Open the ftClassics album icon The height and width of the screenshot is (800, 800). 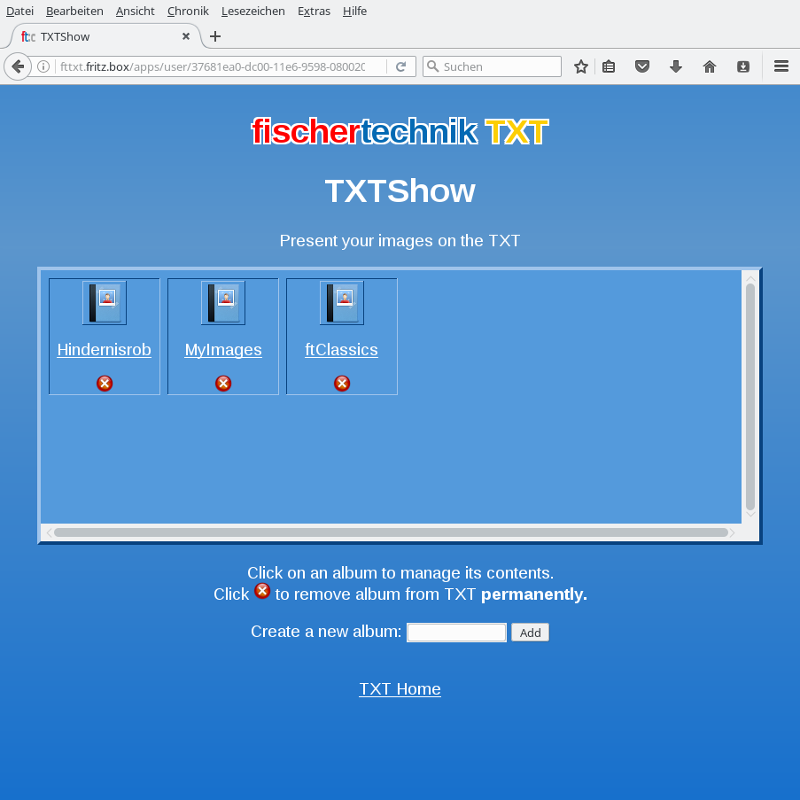pos(342,303)
